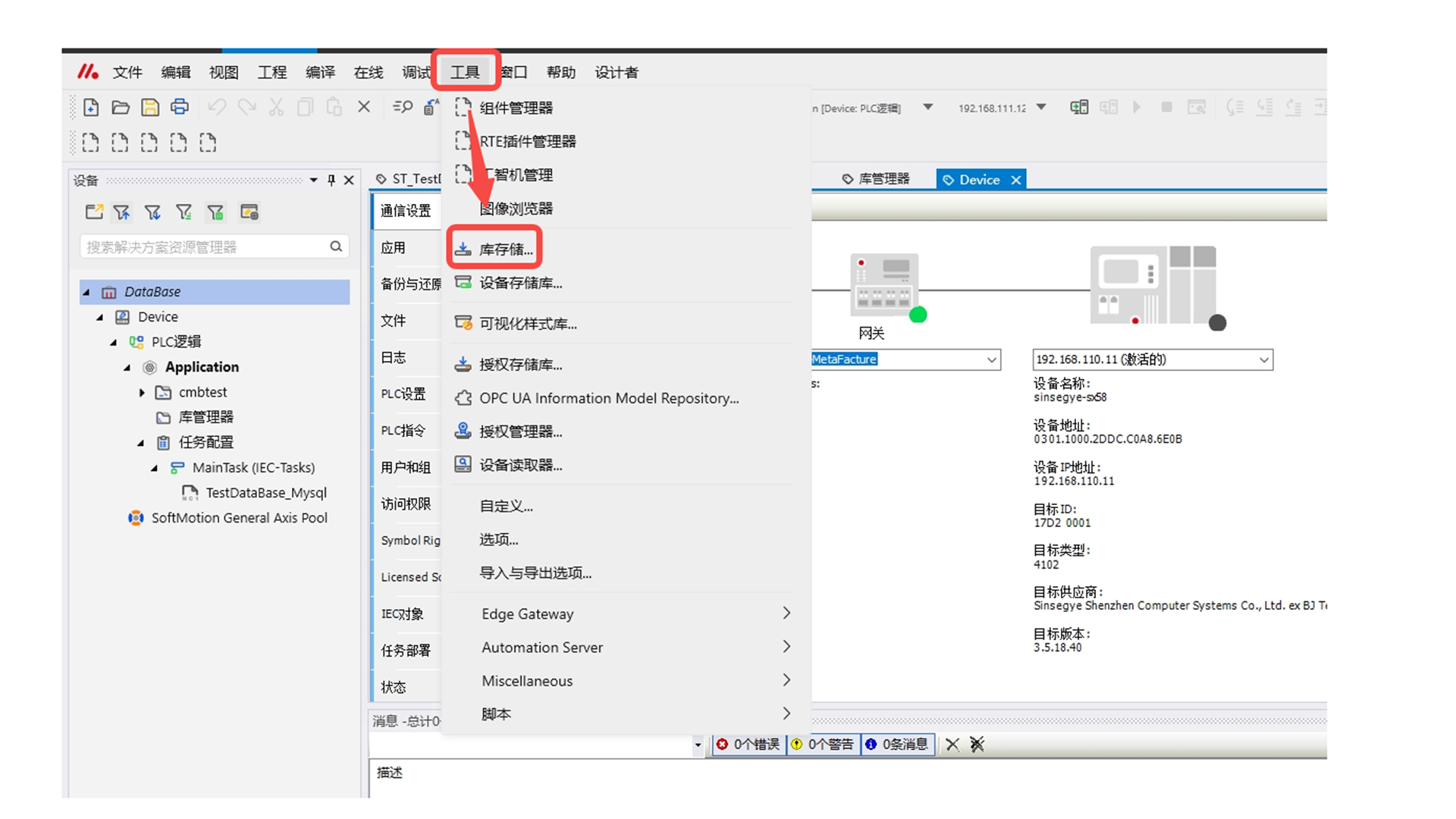This screenshot has width=1456, height=819.
Task: Click the login network icon beside the IP address
Action: click(1078, 108)
